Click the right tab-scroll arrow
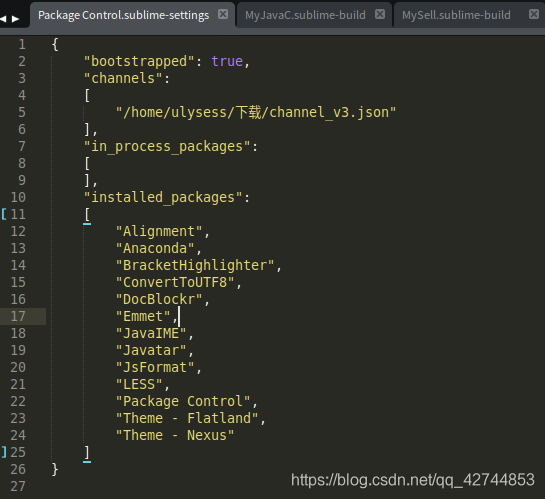The width and height of the screenshot is (545, 499). [15, 18]
